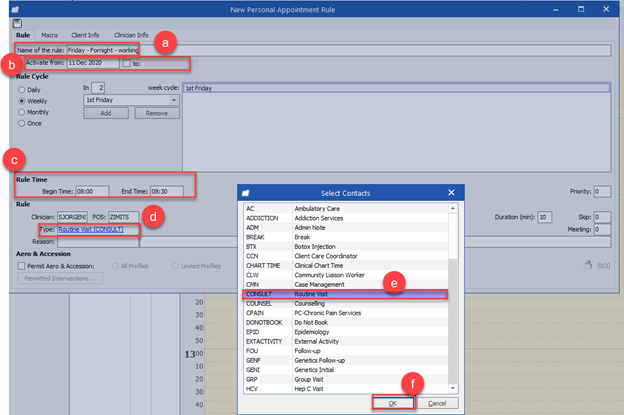Screen dimensions: 624x415
Task: Open the Routine Visit (CONSULT) type link
Action: [x=91, y=230]
